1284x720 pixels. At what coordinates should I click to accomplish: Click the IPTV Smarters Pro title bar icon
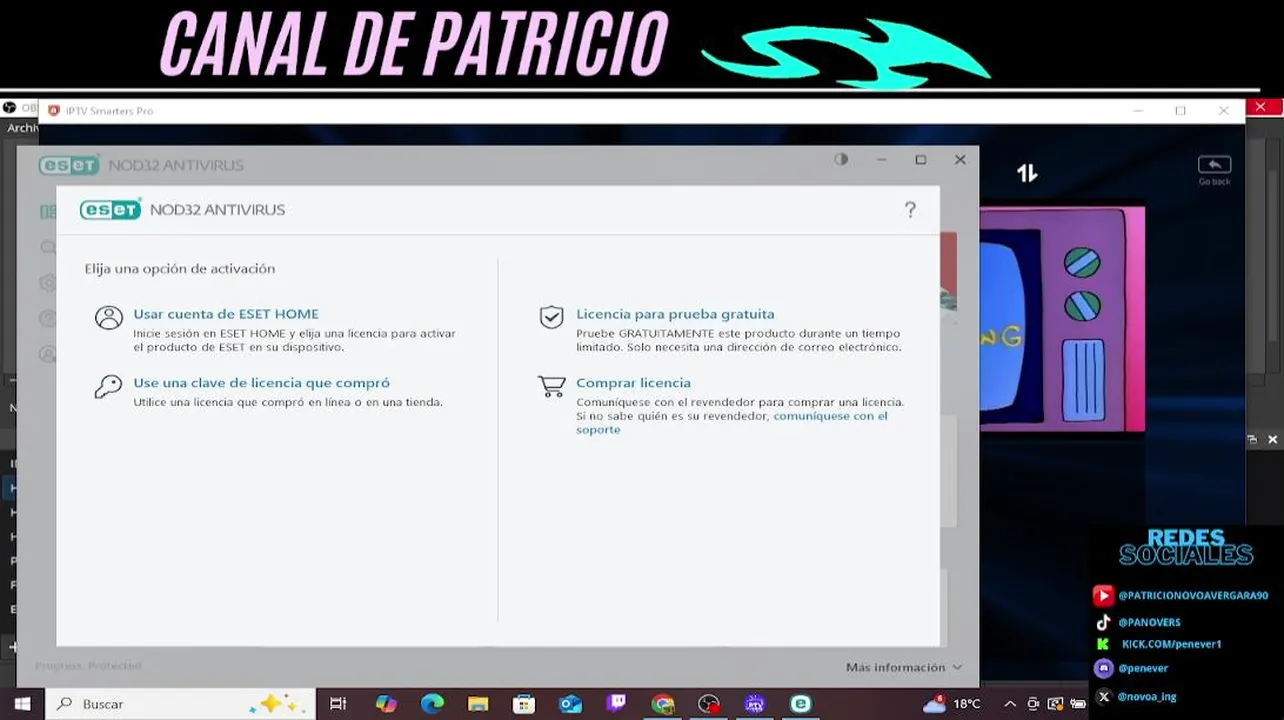coord(54,111)
